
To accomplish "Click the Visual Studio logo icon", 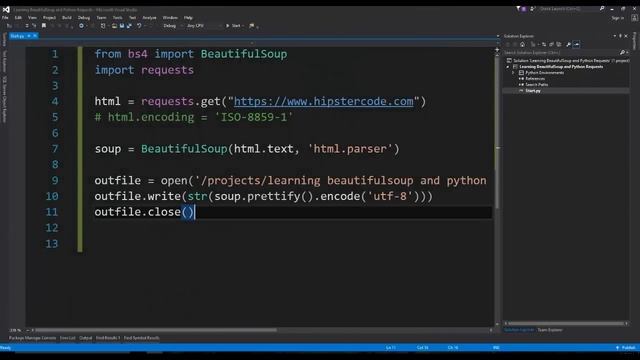I will point(6,9).
